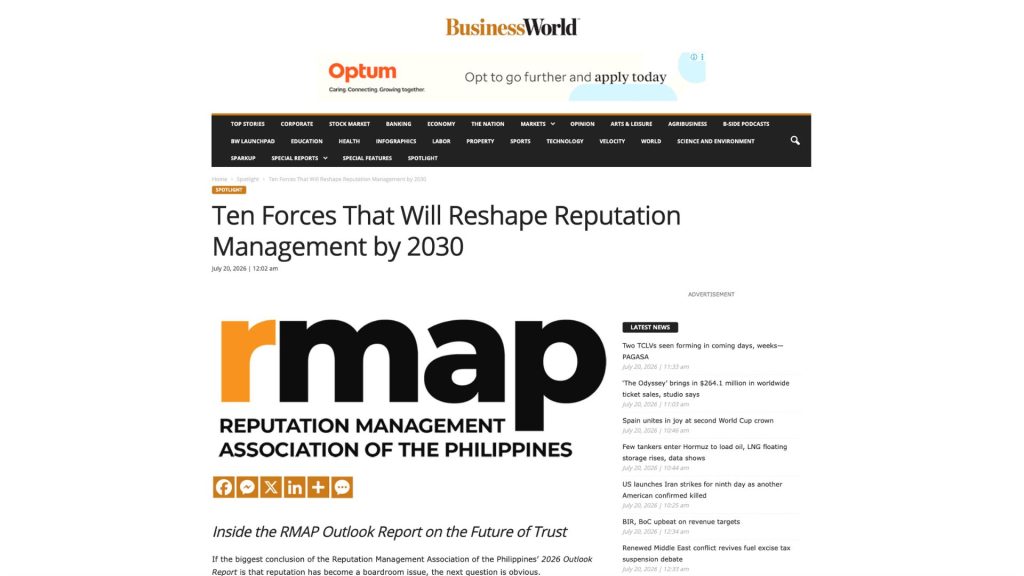Open World section
Image resolution: width=1024 pixels, height=576 pixels.
650,141
